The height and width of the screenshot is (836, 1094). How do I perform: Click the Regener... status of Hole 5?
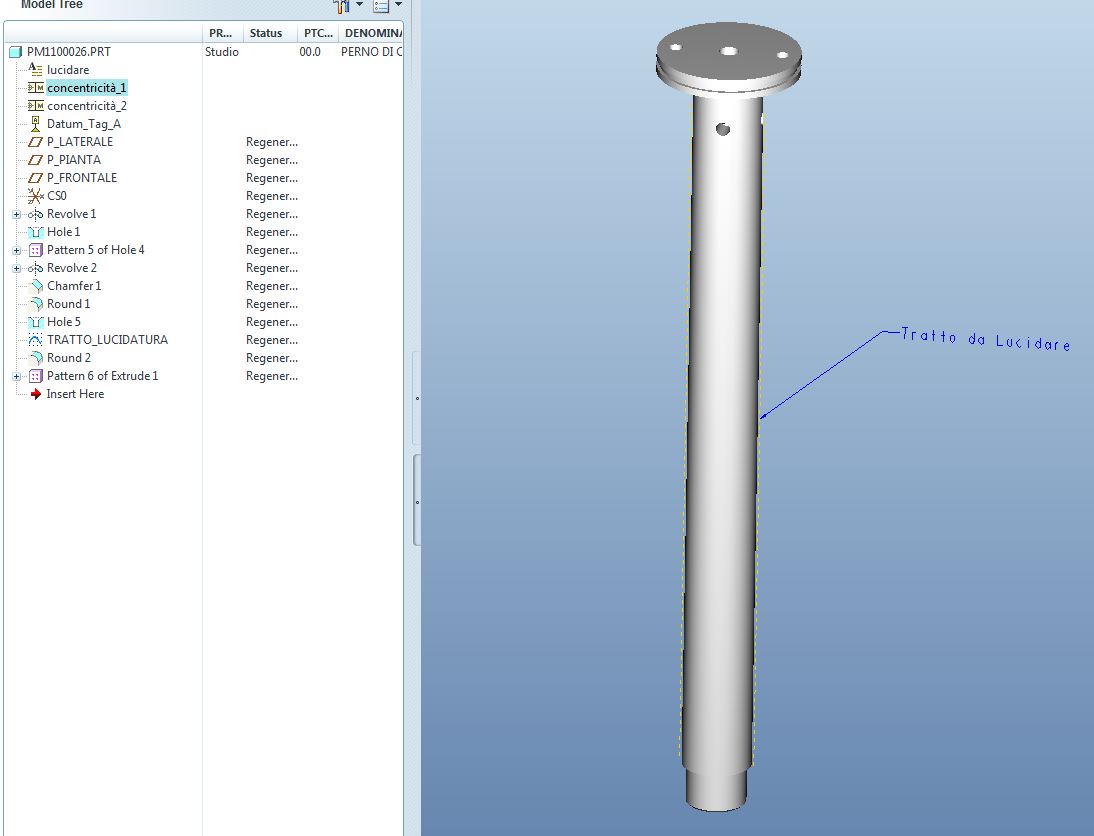[271, 322]
